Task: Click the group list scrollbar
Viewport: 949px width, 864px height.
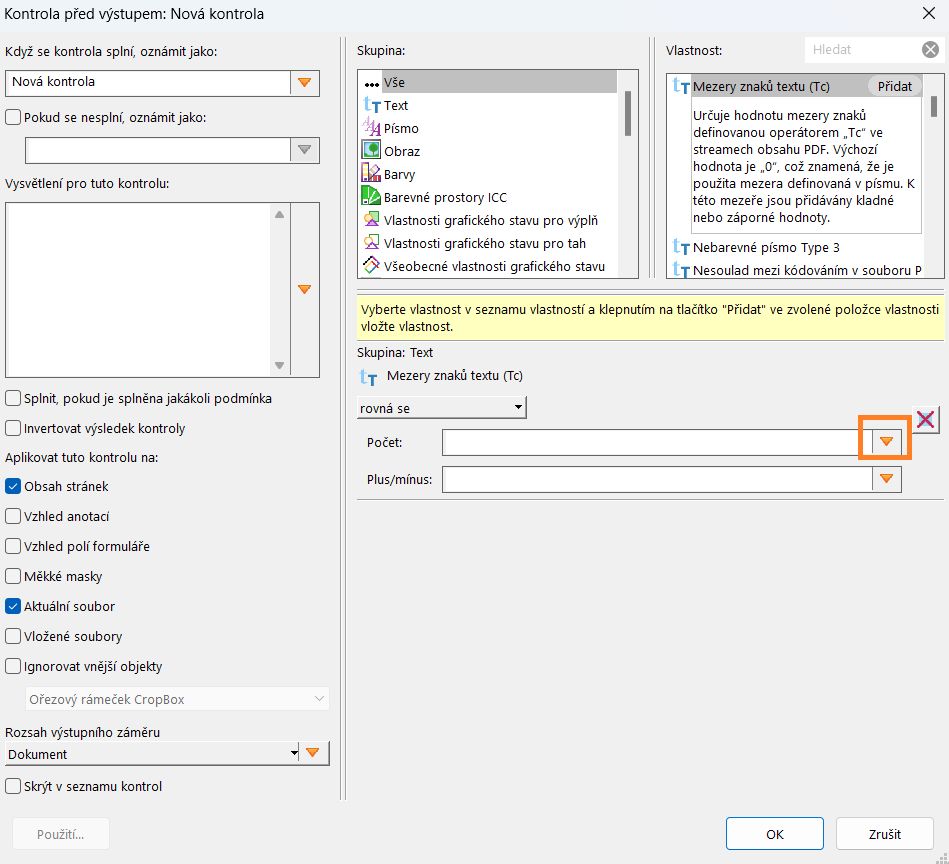Action: pos(628,114)
